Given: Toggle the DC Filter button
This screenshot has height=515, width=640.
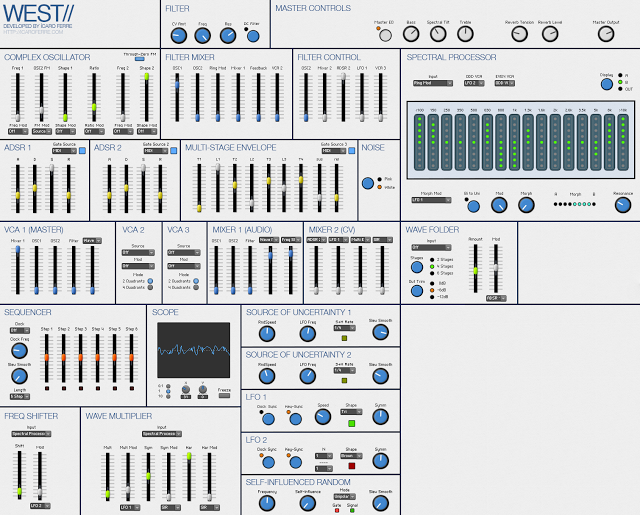Looking at the screenshot, I should point(253,36).
